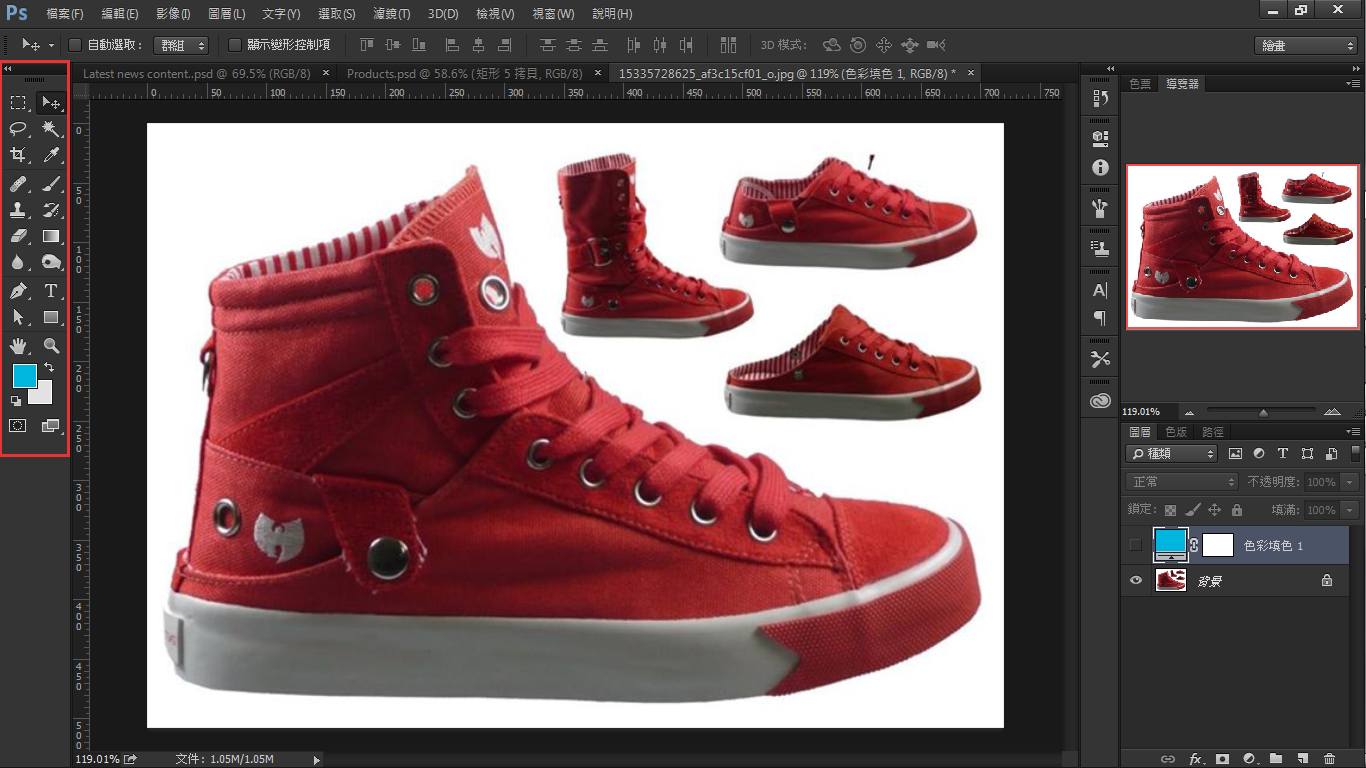Screen dimensions: 1366x768
Task: Open the Character panel icon
Action: coord(1100,290)
